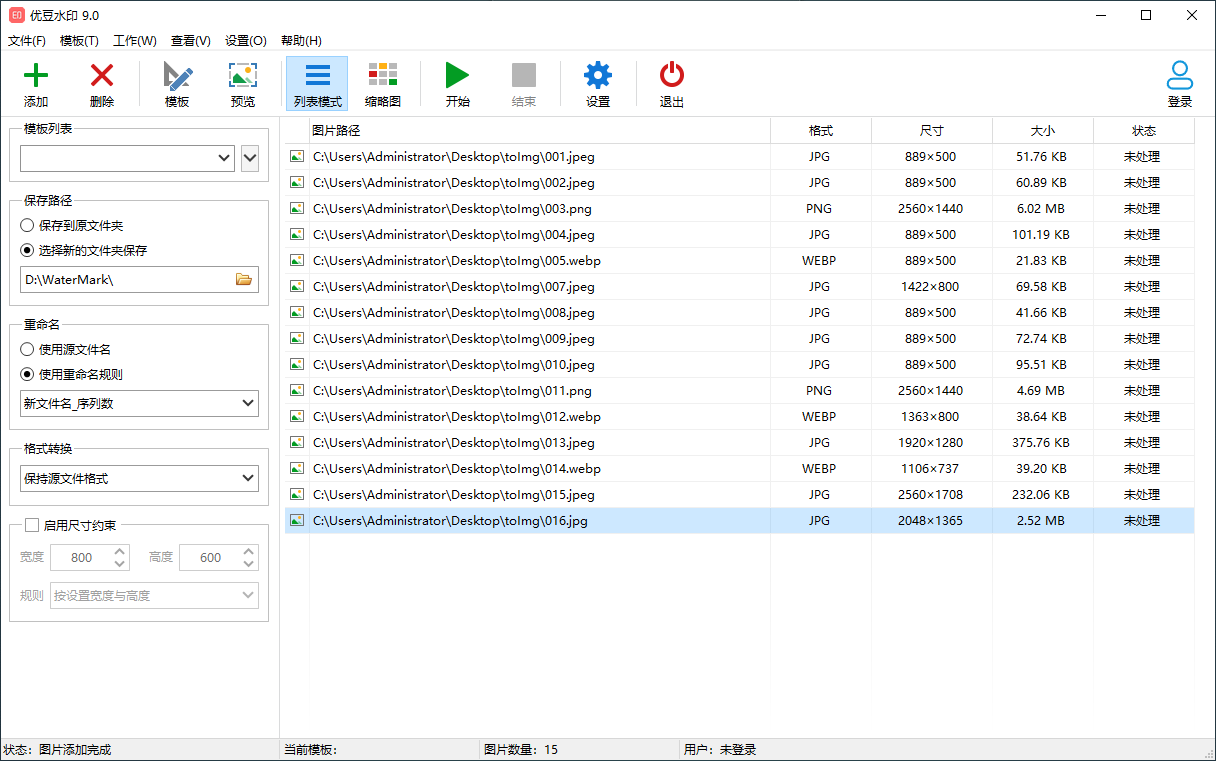Click the folder browse icon beside D:\WaterMark\
This screenshot has width=1216, height=761.
coord(244,280)
